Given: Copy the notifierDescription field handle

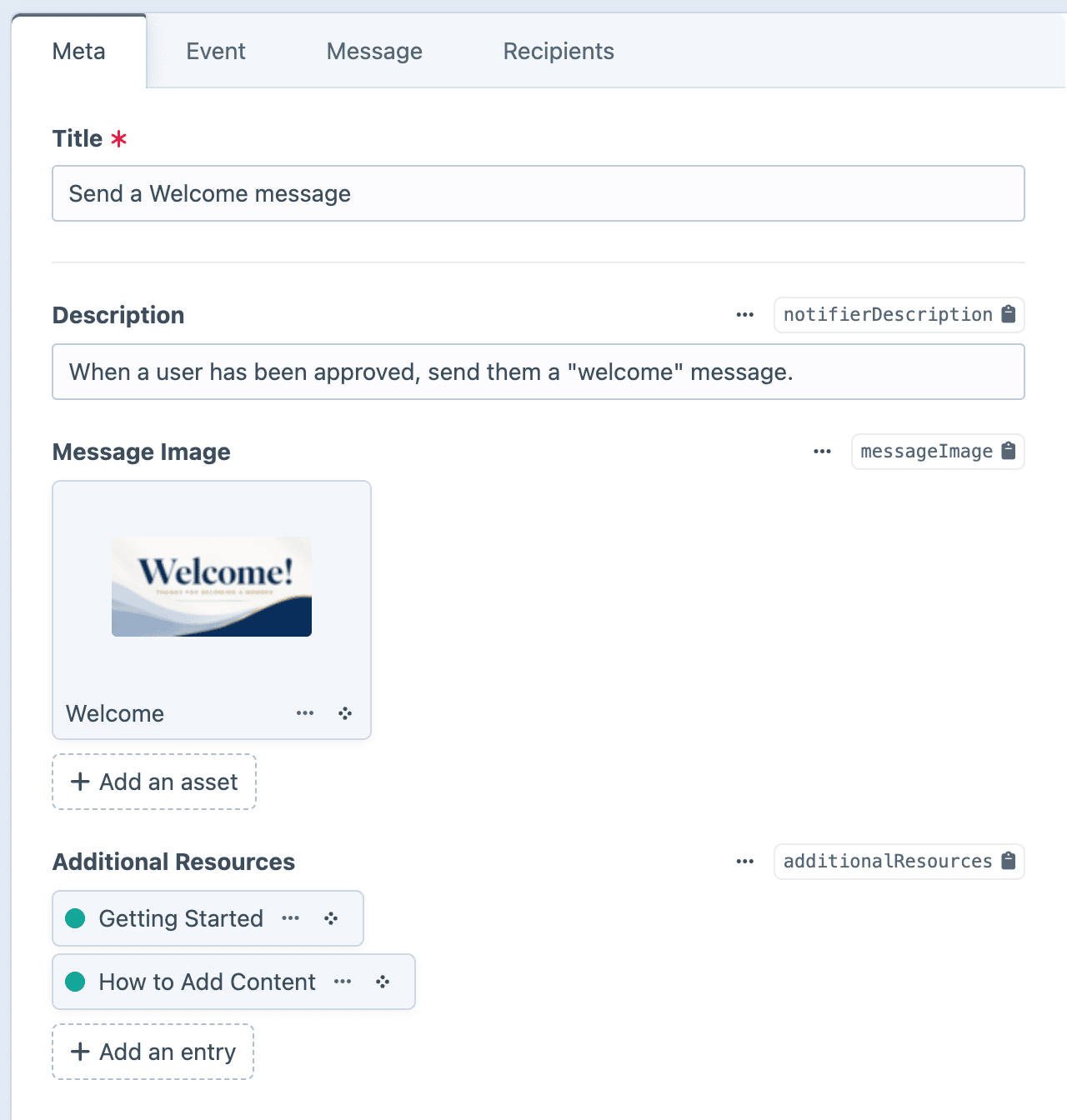Looking at the screenshot, I should (899, 315).
